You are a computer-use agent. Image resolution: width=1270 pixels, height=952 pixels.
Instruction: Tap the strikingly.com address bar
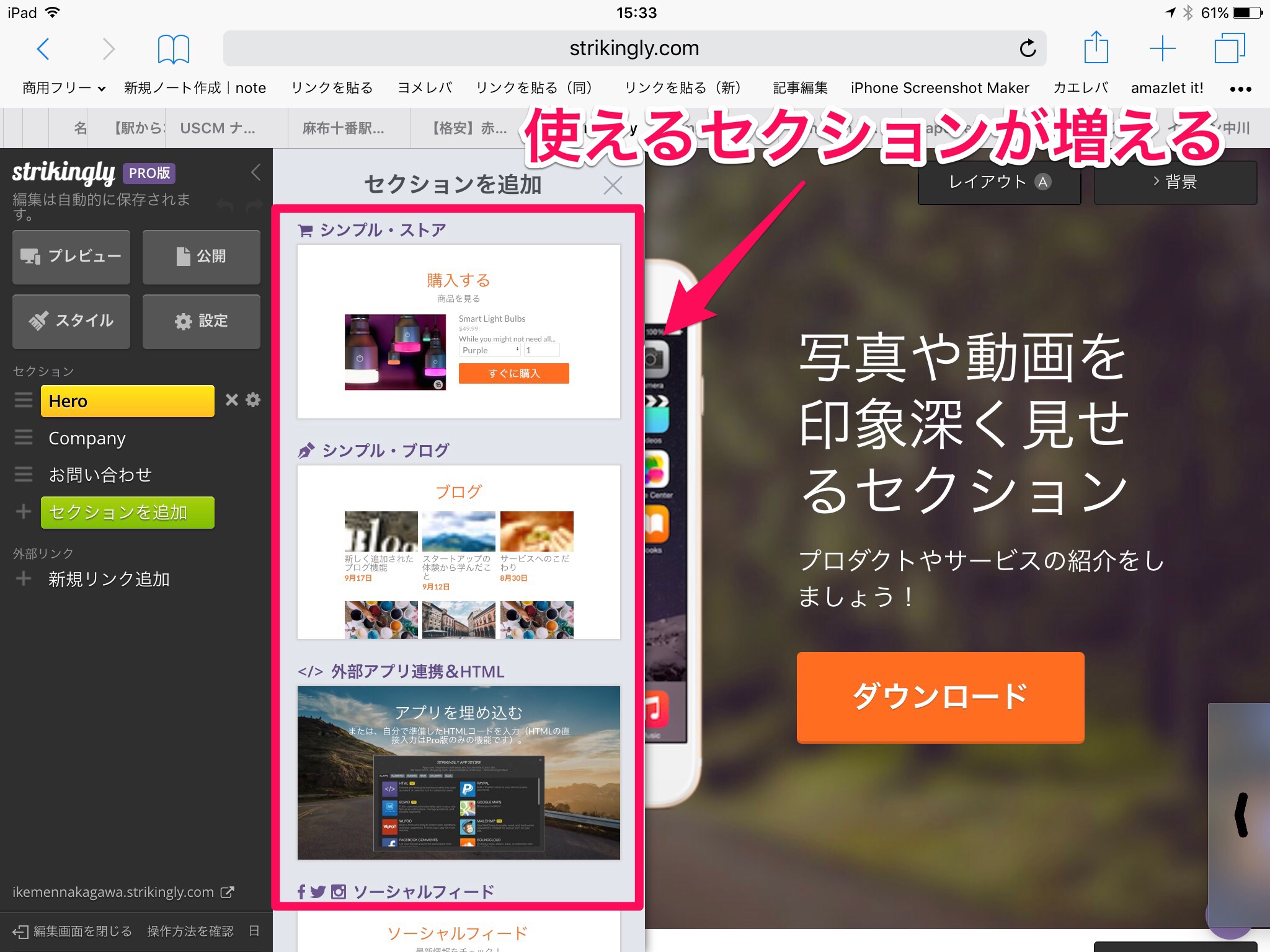[x=634, y=48]
